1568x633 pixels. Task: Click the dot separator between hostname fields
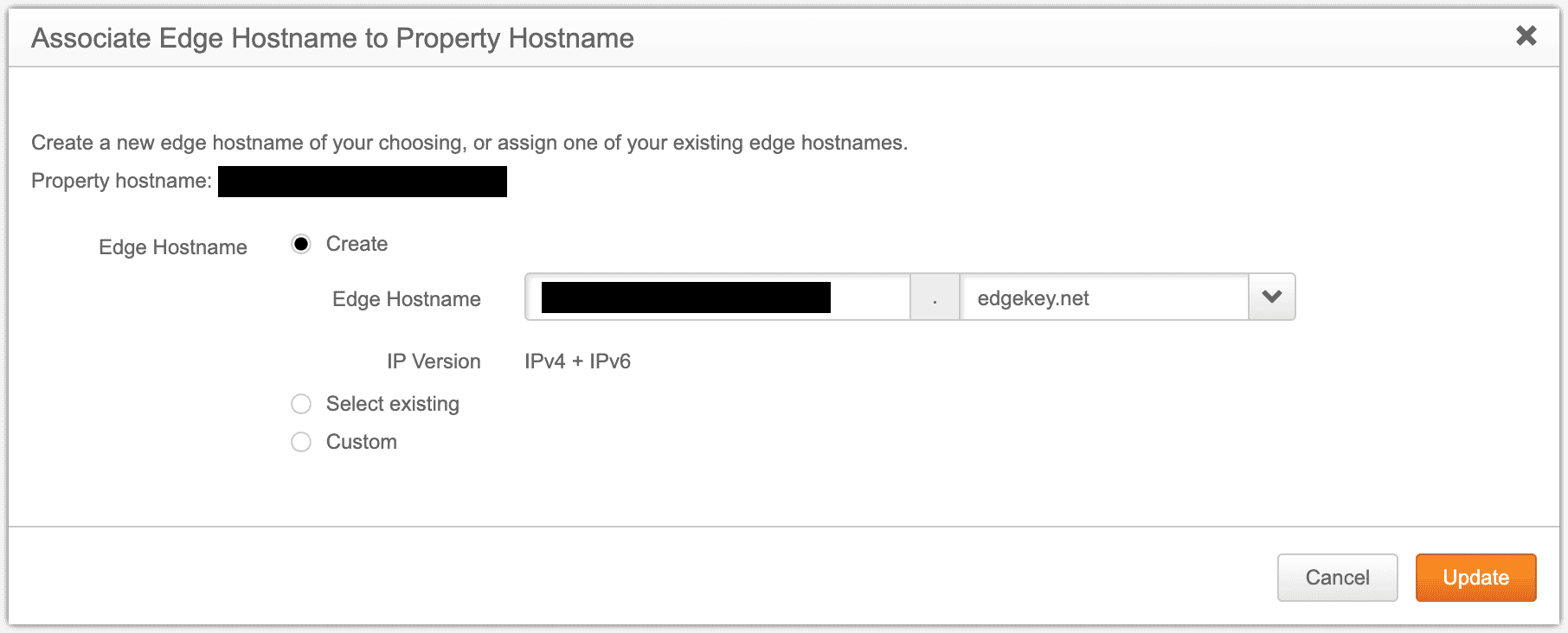click(935, 297)
